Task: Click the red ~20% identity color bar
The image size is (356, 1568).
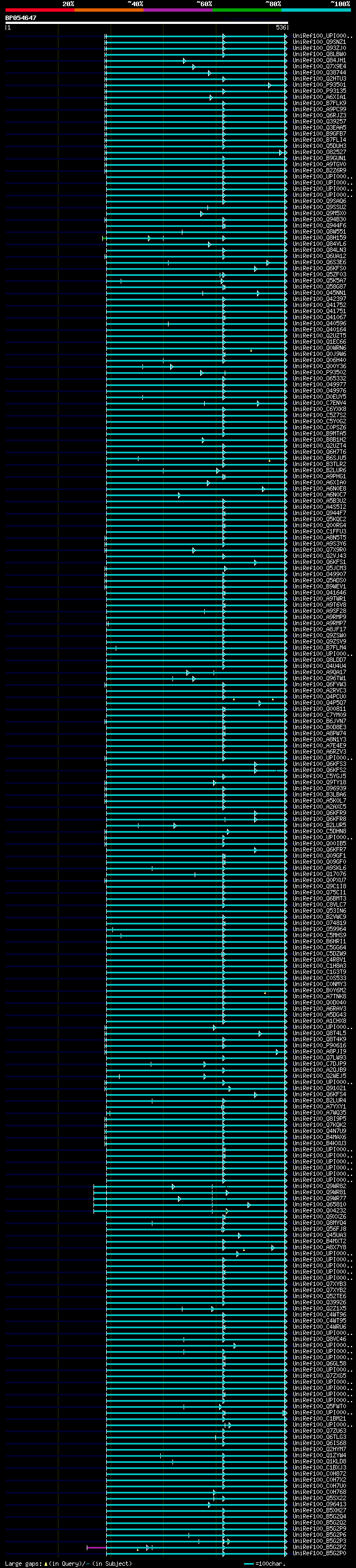Action: pyautogui.click(x=39, y=11)
